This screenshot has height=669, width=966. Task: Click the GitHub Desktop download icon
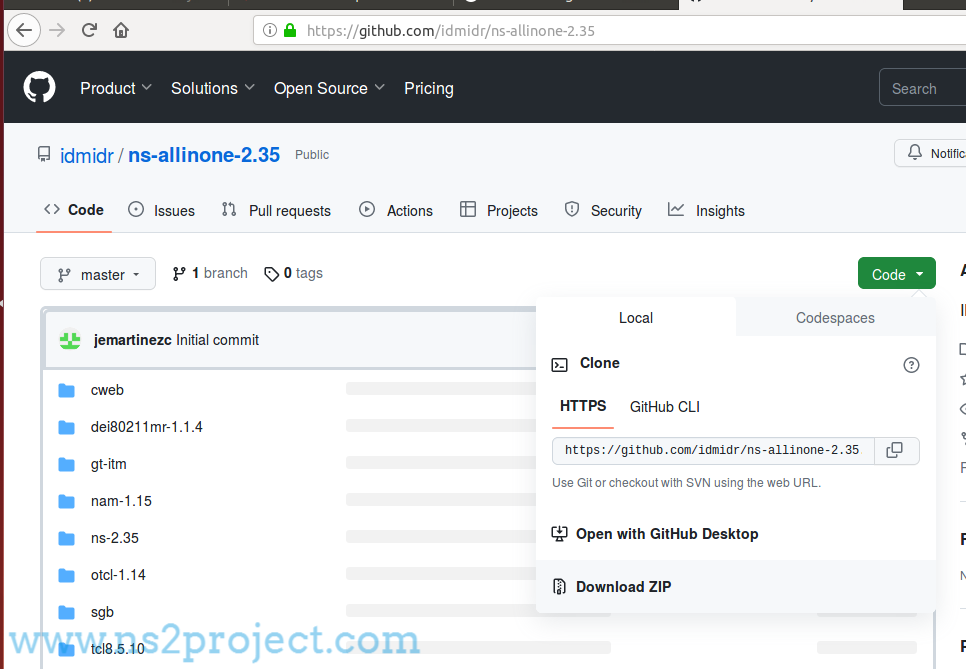click(559, 533)
